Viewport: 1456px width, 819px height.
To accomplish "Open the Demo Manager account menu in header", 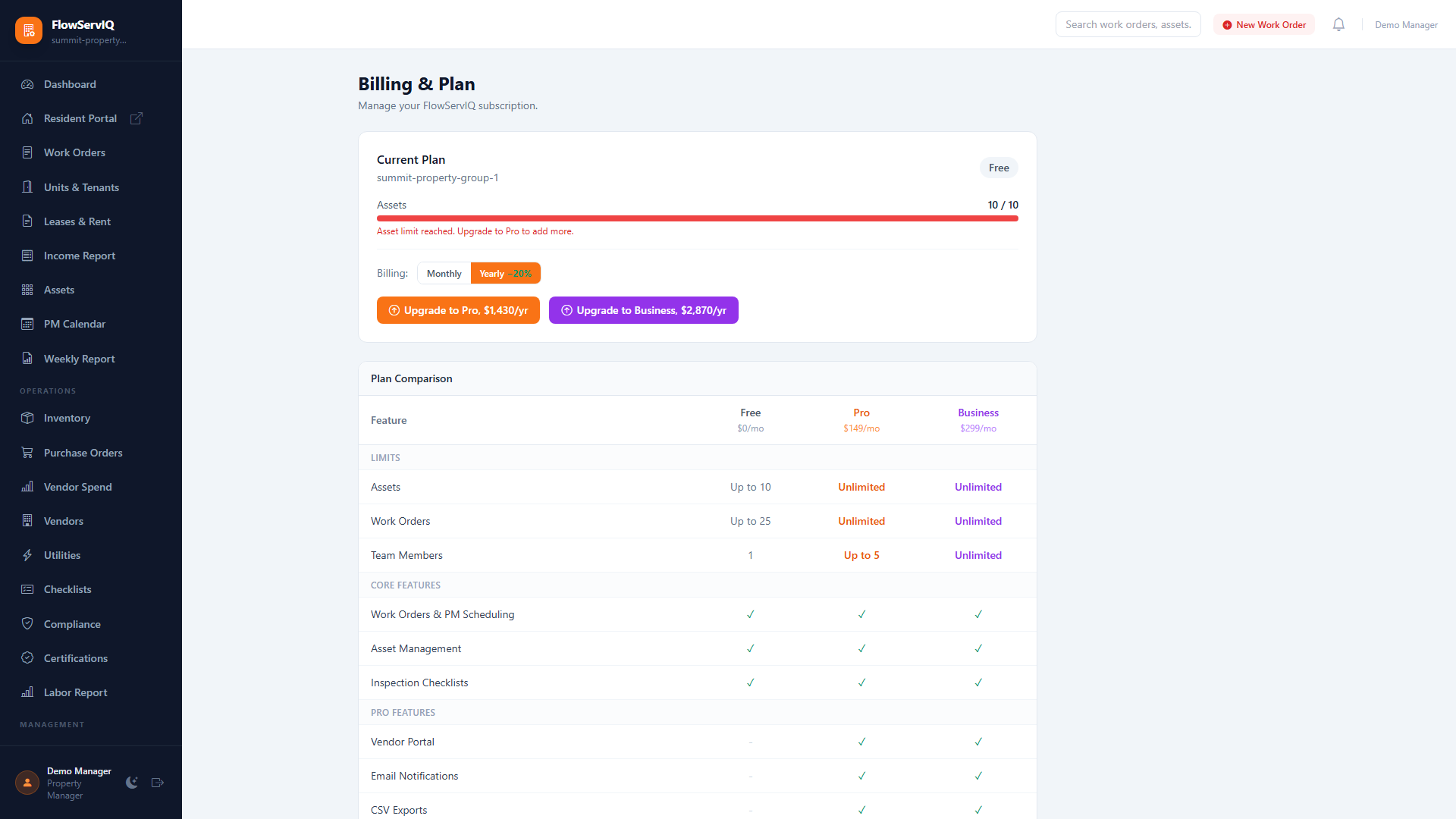I will pos(1406,25).
